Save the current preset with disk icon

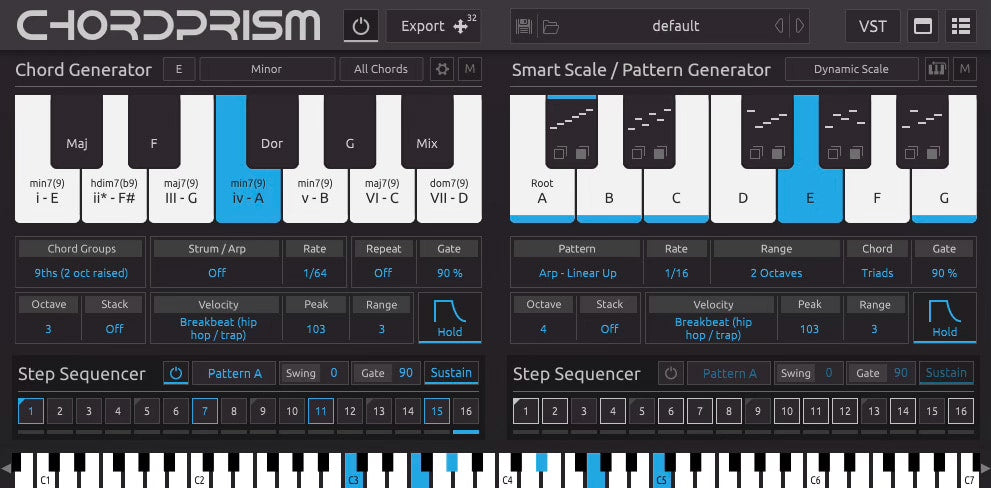point(524,27)
